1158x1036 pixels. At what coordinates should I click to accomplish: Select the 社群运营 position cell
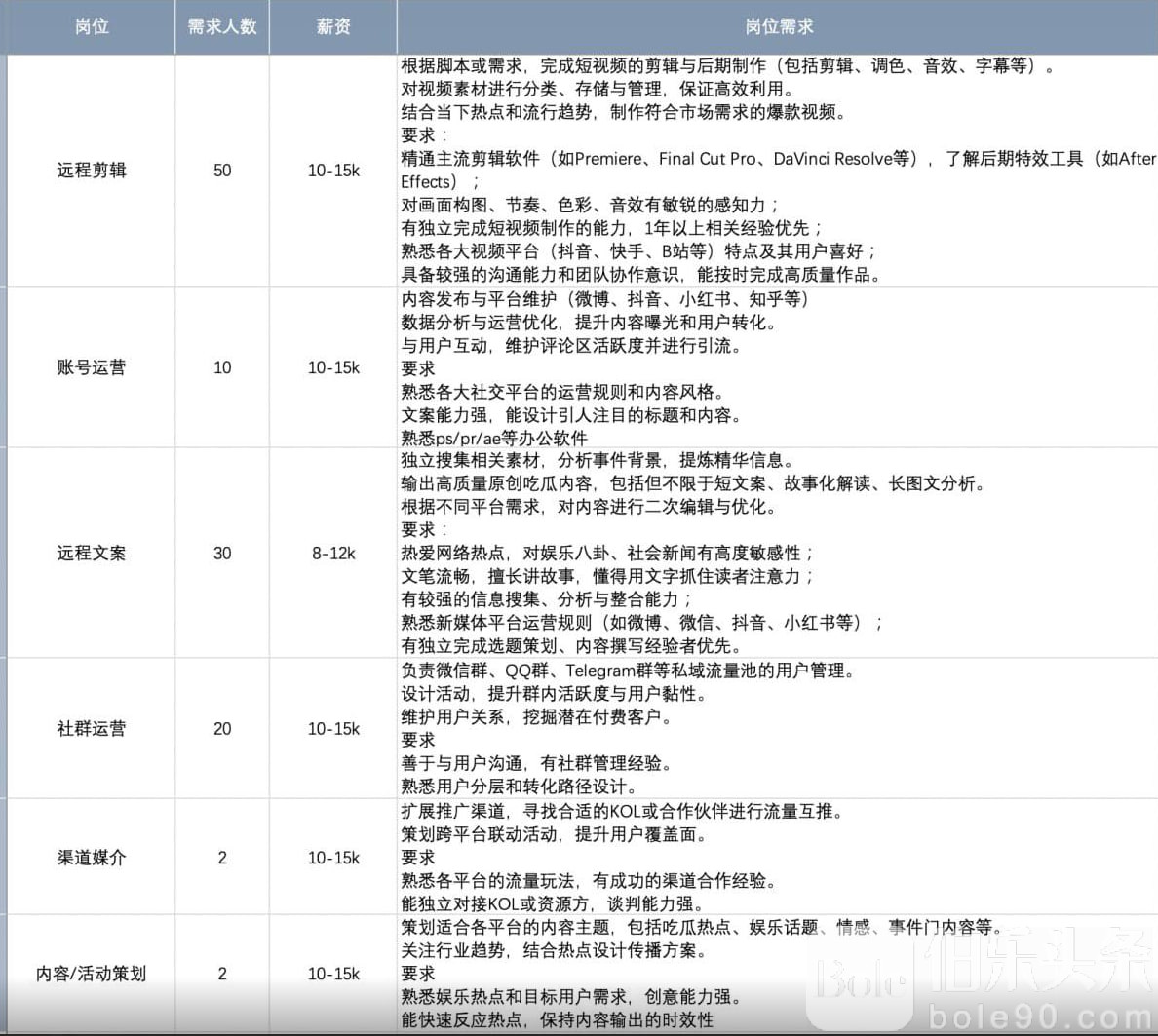coord(91,728)
